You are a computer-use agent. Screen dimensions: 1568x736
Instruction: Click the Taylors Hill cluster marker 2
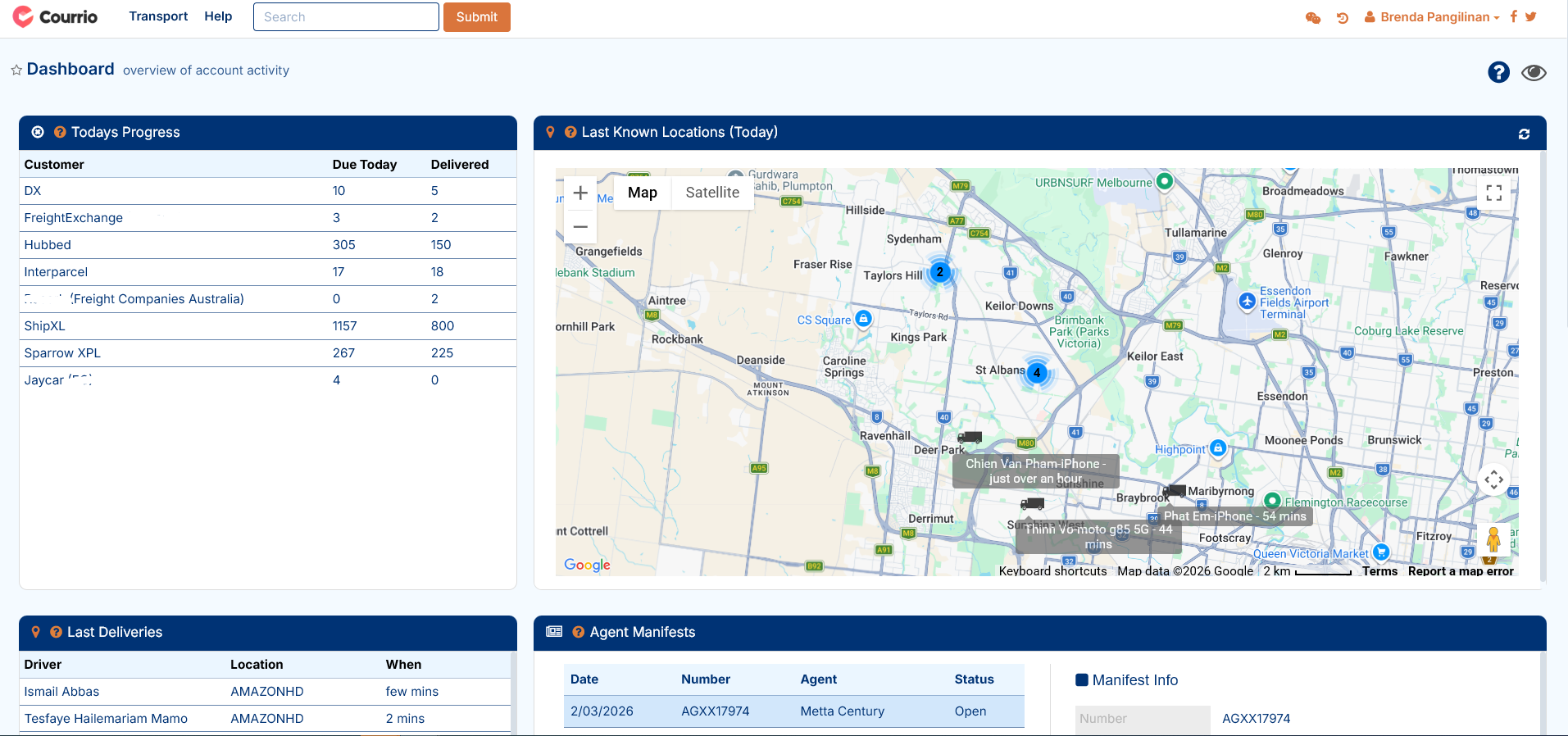point(940,272)
